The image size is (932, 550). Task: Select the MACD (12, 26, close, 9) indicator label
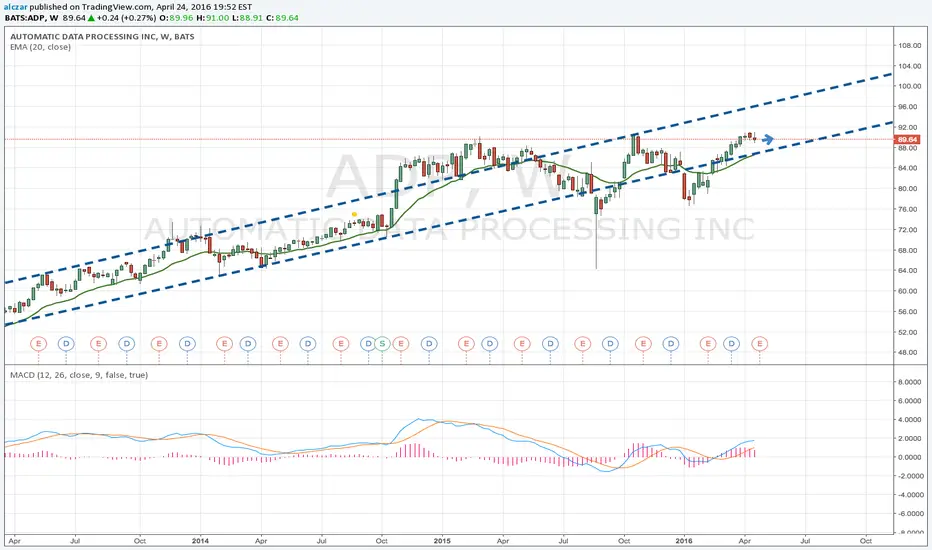(x=79, y=375)
